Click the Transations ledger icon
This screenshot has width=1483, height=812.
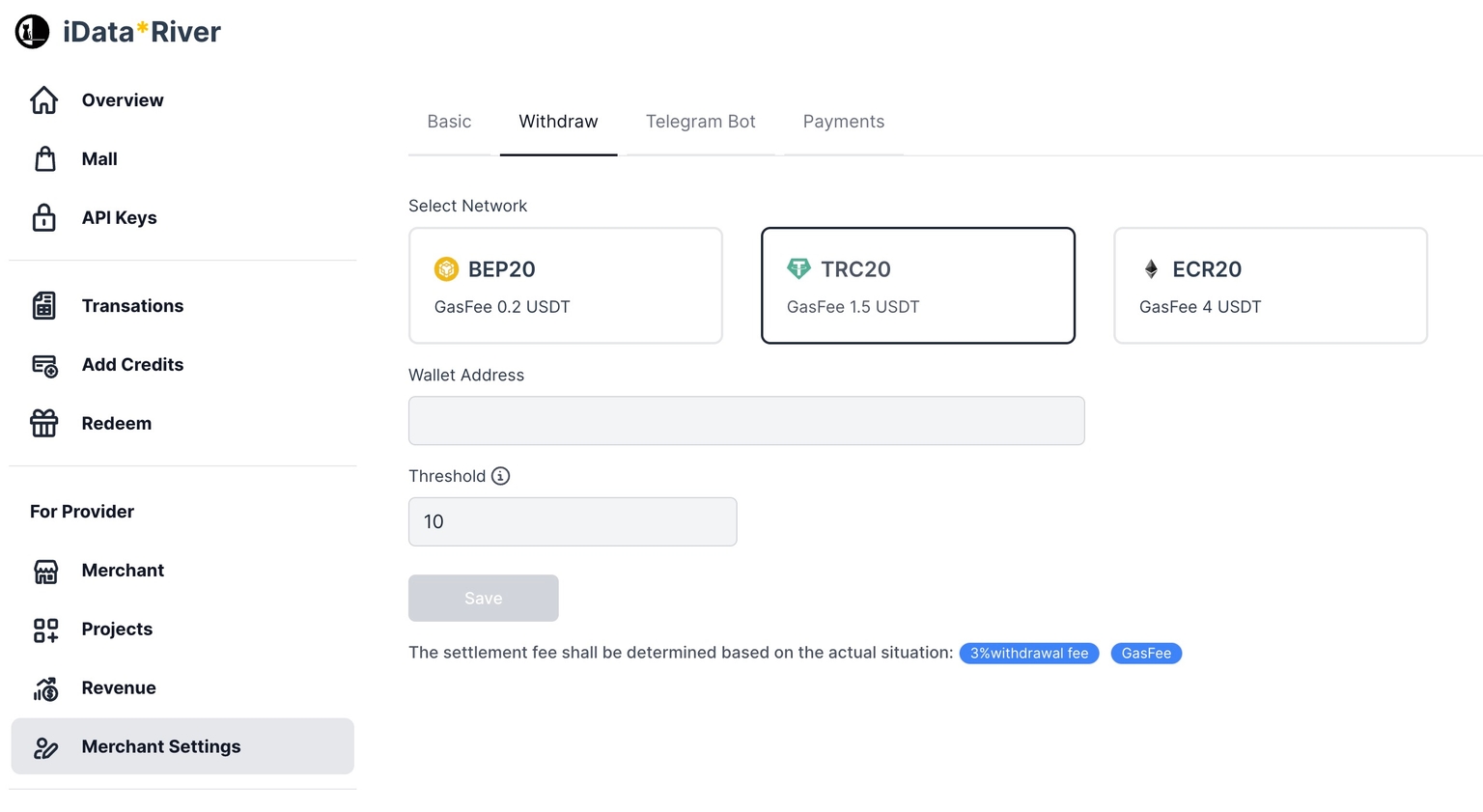click(44, 306)
